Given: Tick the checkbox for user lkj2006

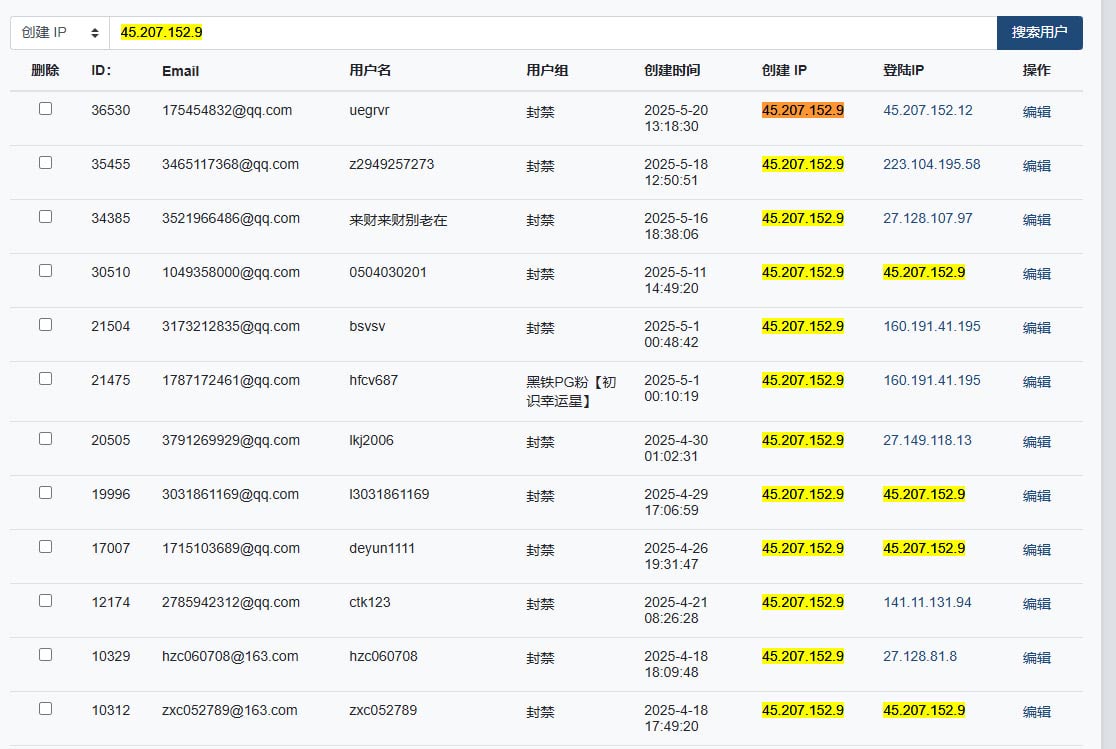Looking at the screenshot, I should click(x=46, y=439).
